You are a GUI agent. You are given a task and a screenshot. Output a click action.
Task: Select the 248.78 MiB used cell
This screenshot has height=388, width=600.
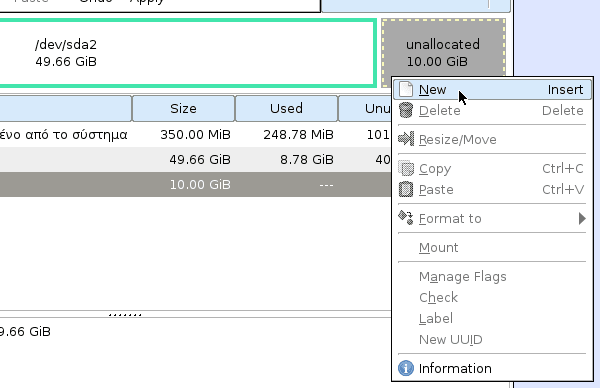(298, 135)
